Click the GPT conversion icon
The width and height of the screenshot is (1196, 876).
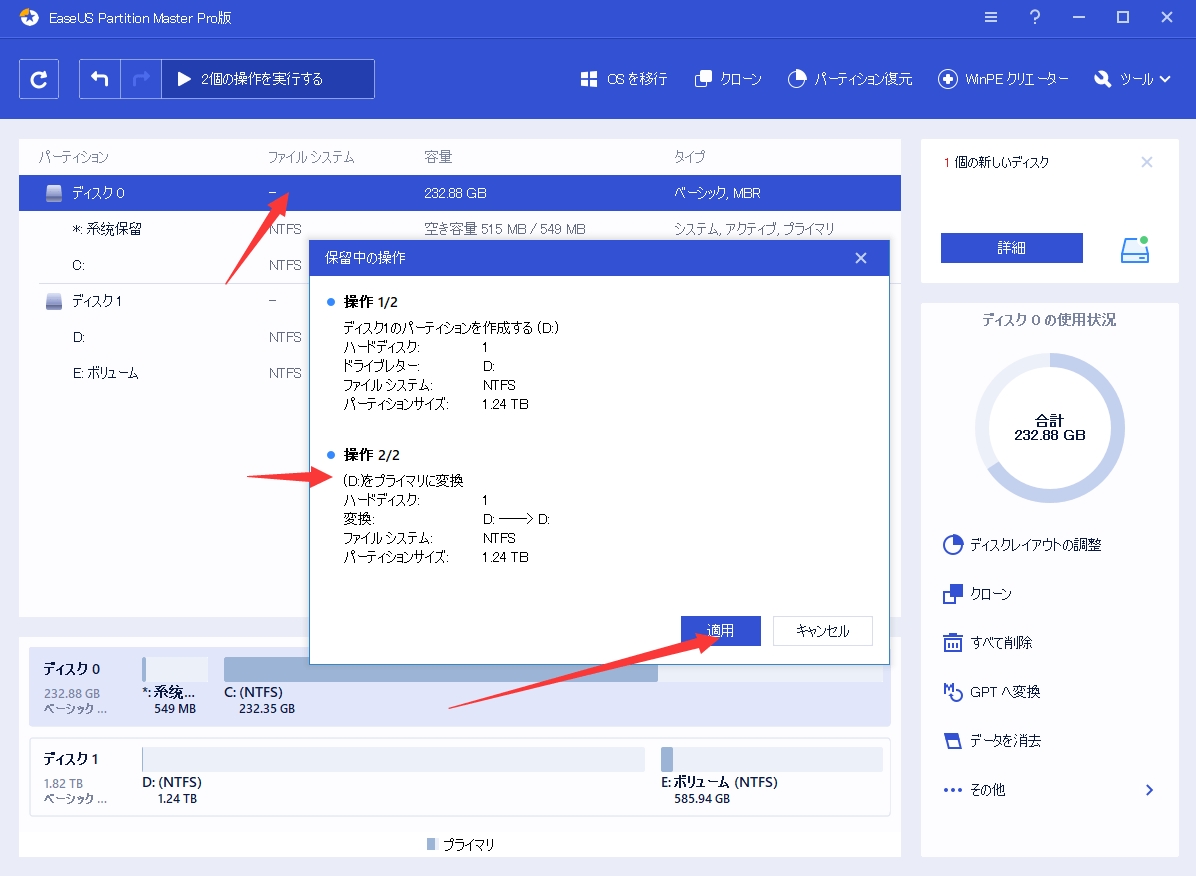tap(953, 691)
